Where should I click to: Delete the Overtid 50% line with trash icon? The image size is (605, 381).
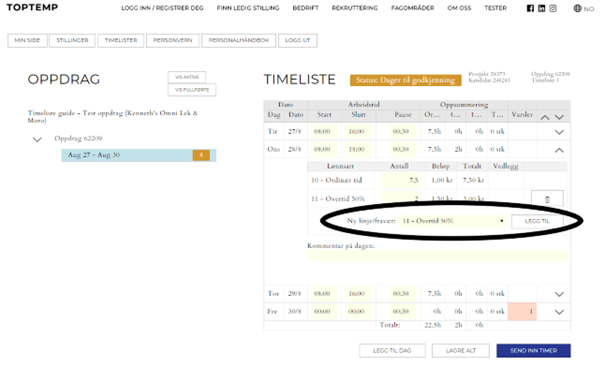pyautogui.click(x=547, y=199)
